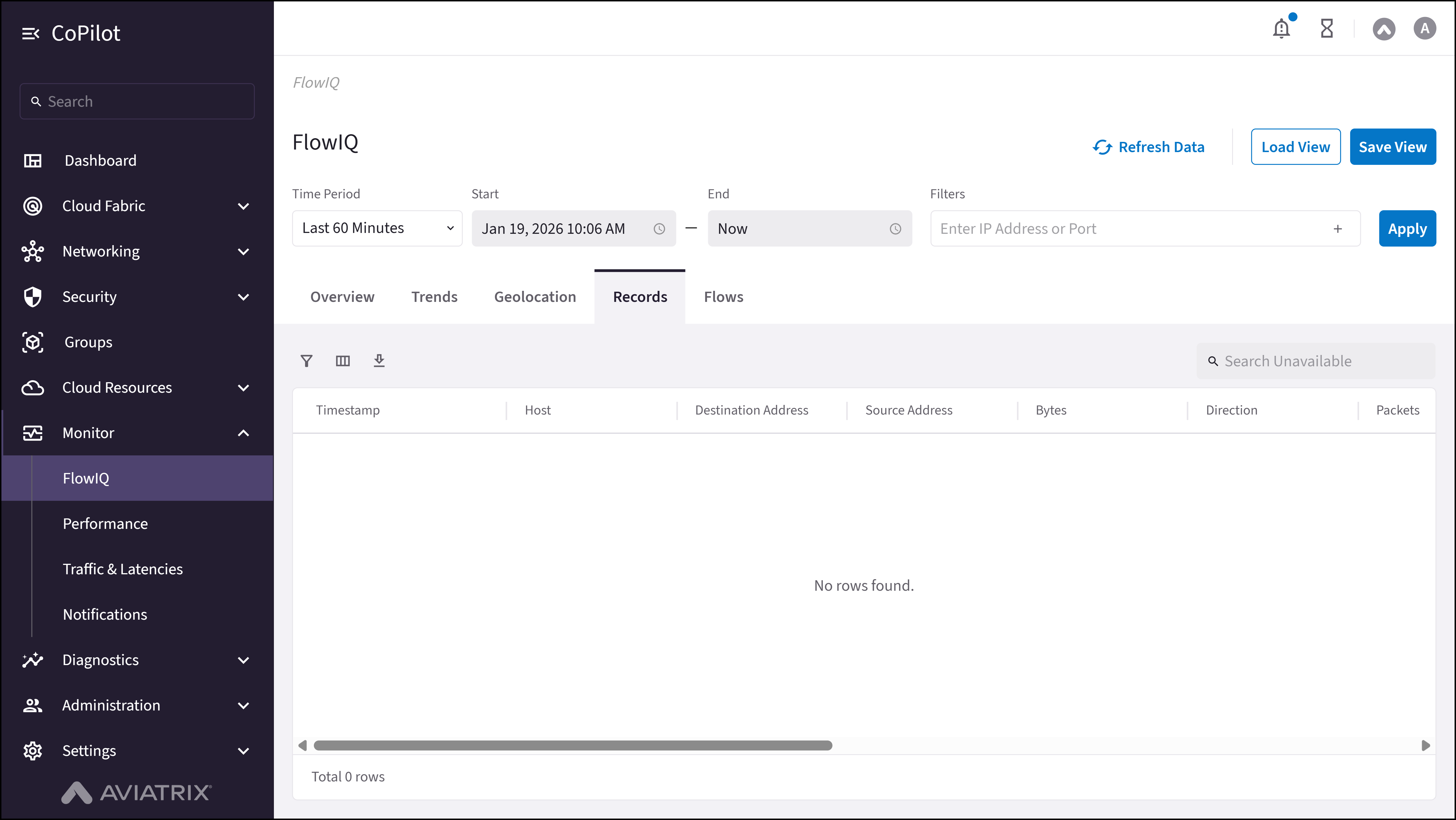
Task: Switch to the Flows tab
Action: (723, 297)
